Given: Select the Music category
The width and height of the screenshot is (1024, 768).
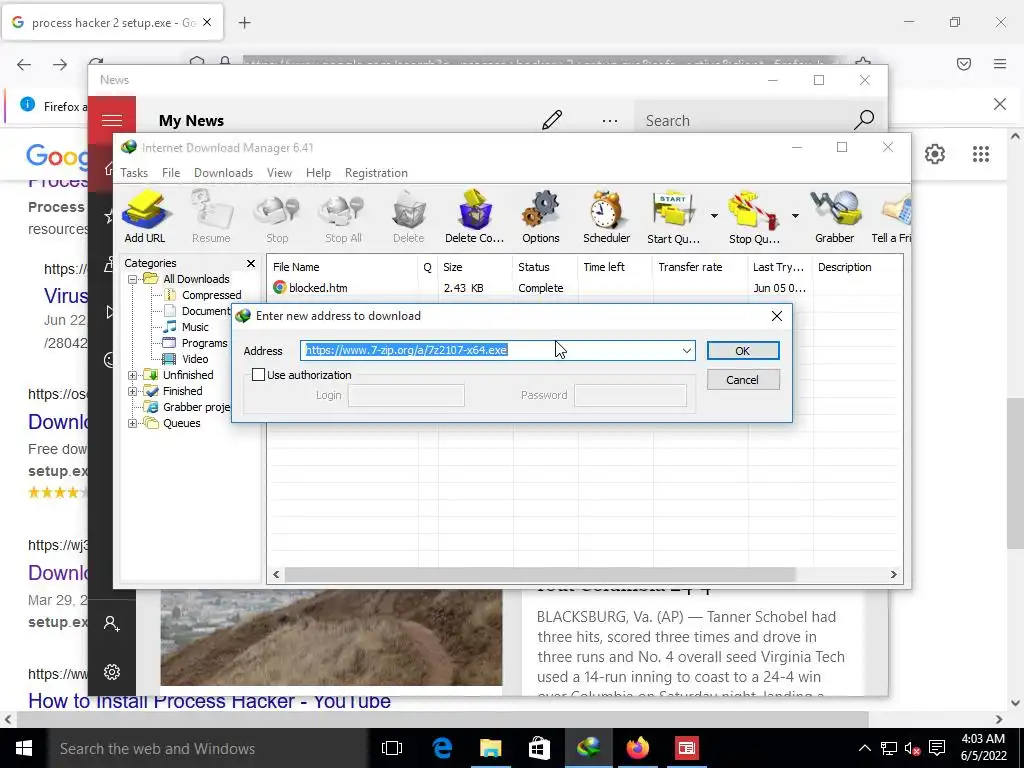Looking at the screenshot, I should 195,327.
